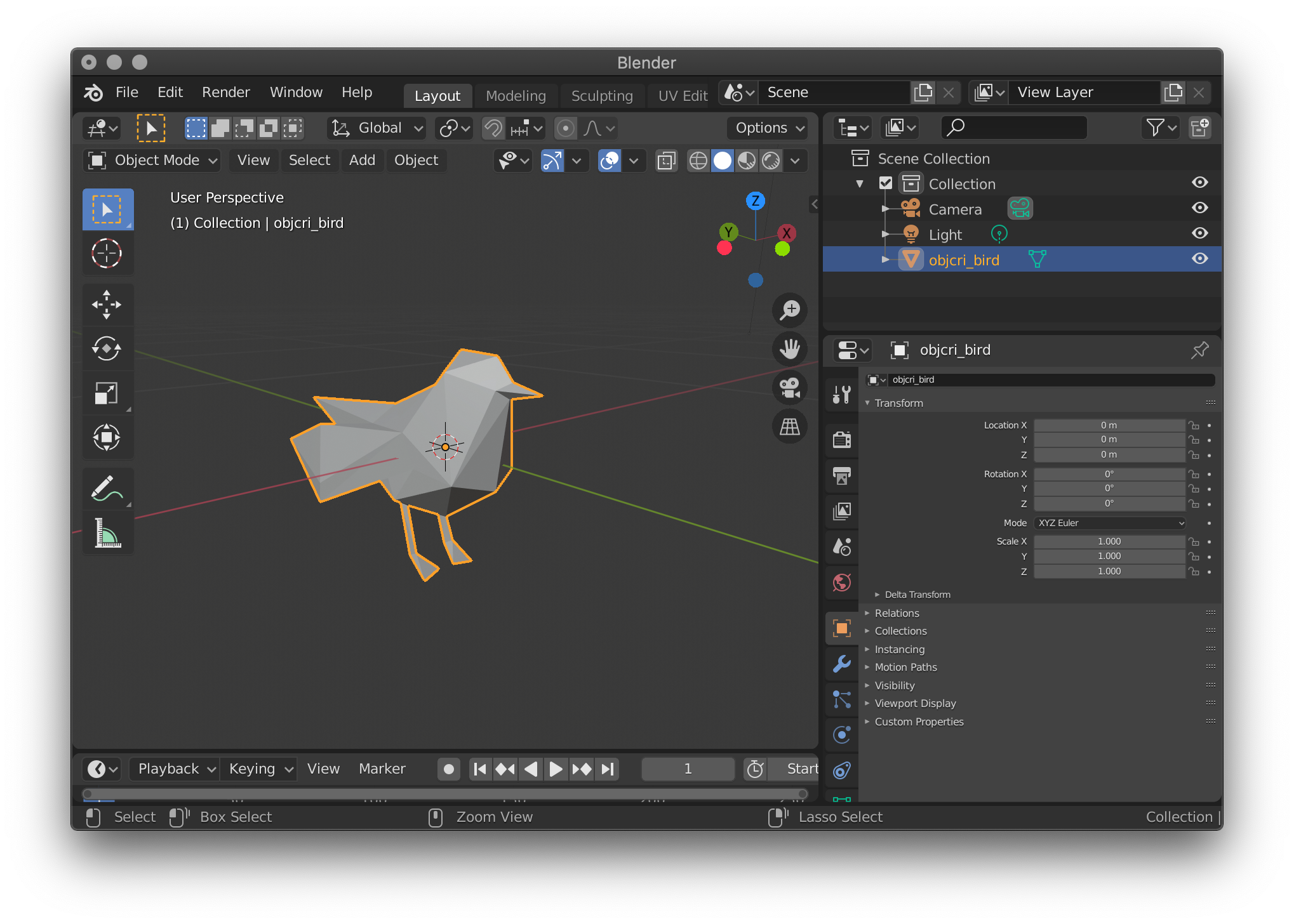Screen dimensions: 1294x924
Task: Switch to perspective/orthographic grid view
Action: [x=789, y=426]
